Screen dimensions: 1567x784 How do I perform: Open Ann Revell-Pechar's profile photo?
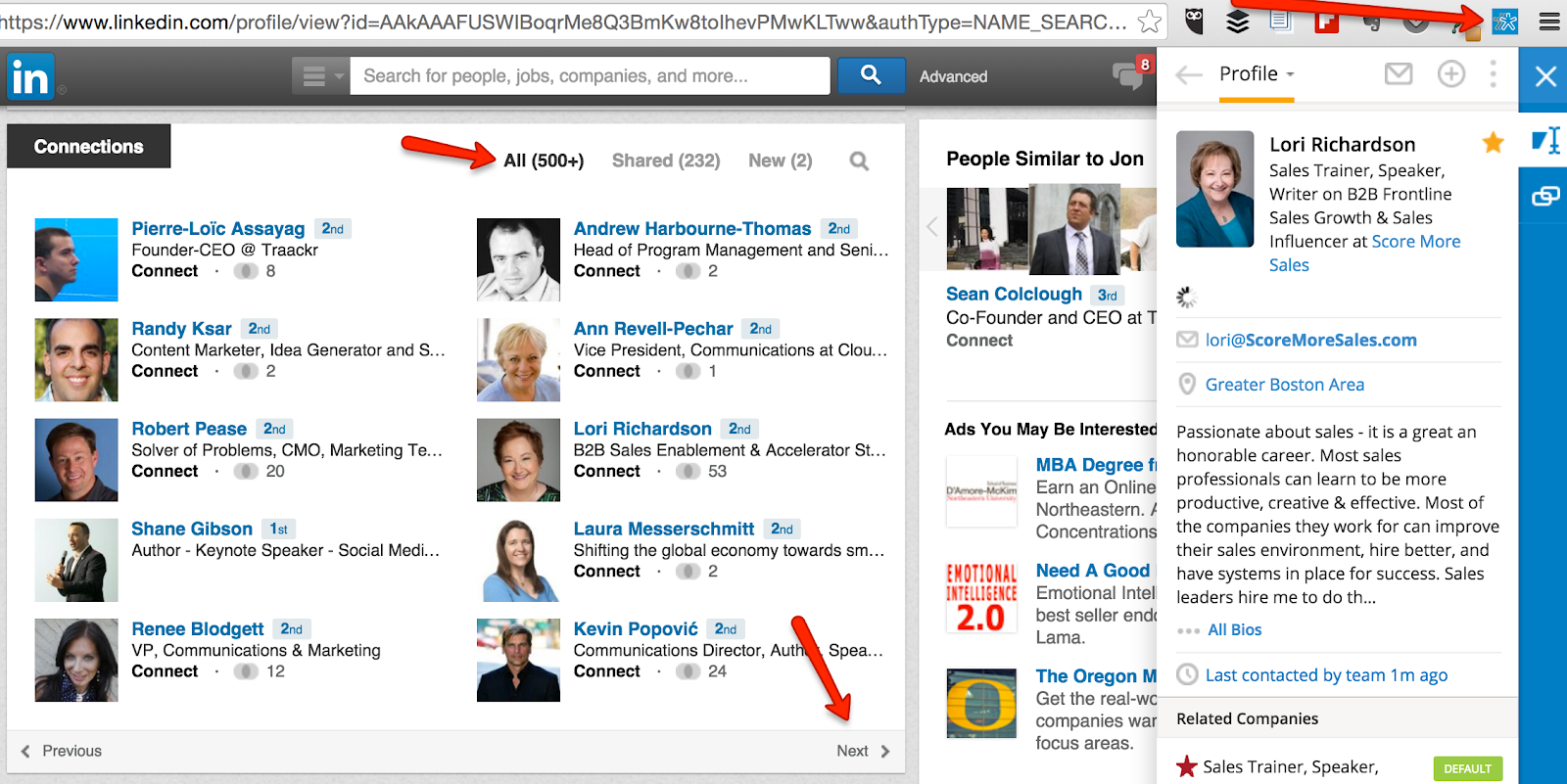[519, 360]
